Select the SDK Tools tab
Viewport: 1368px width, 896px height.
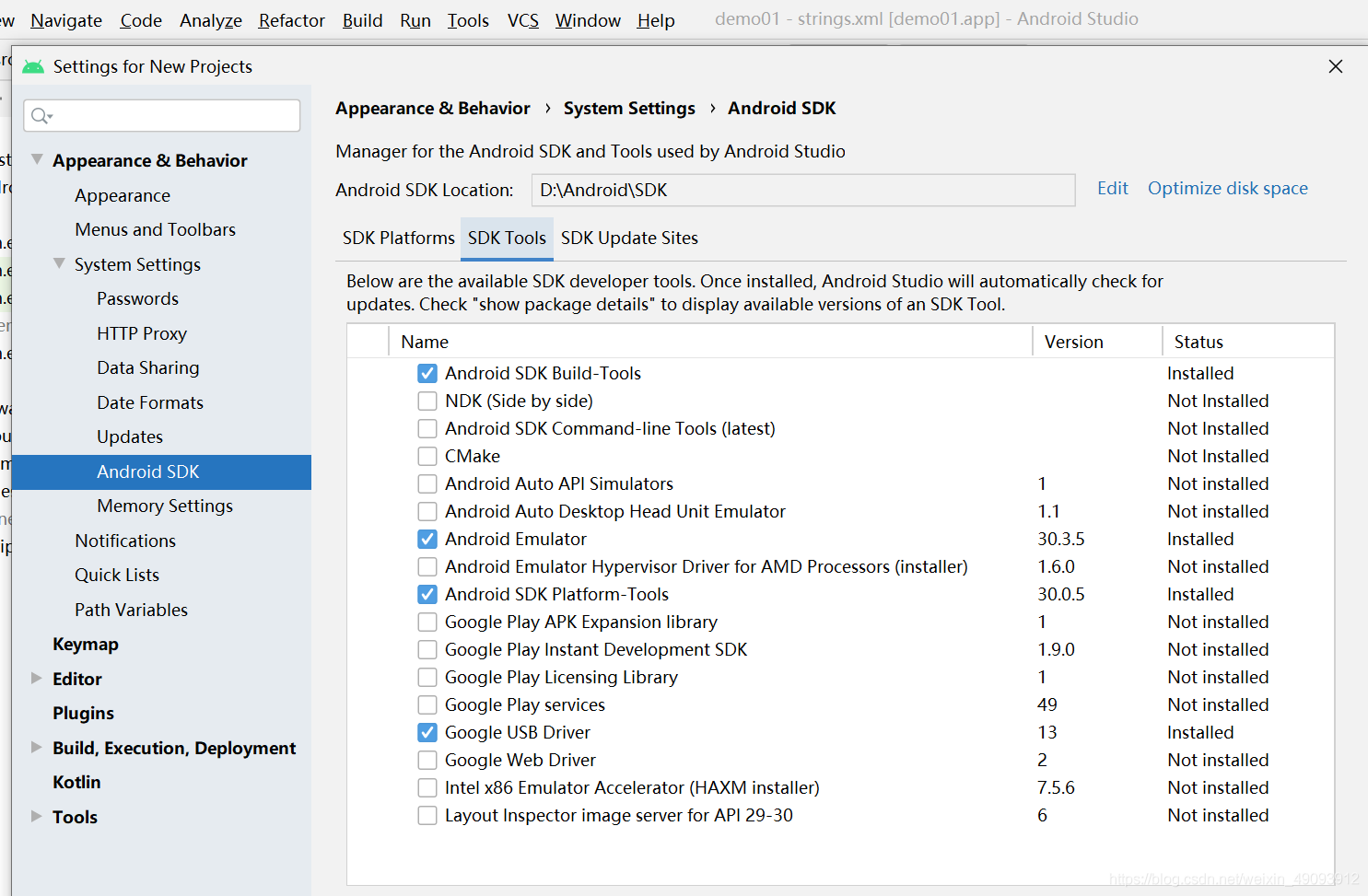click(x=507, y=238)
